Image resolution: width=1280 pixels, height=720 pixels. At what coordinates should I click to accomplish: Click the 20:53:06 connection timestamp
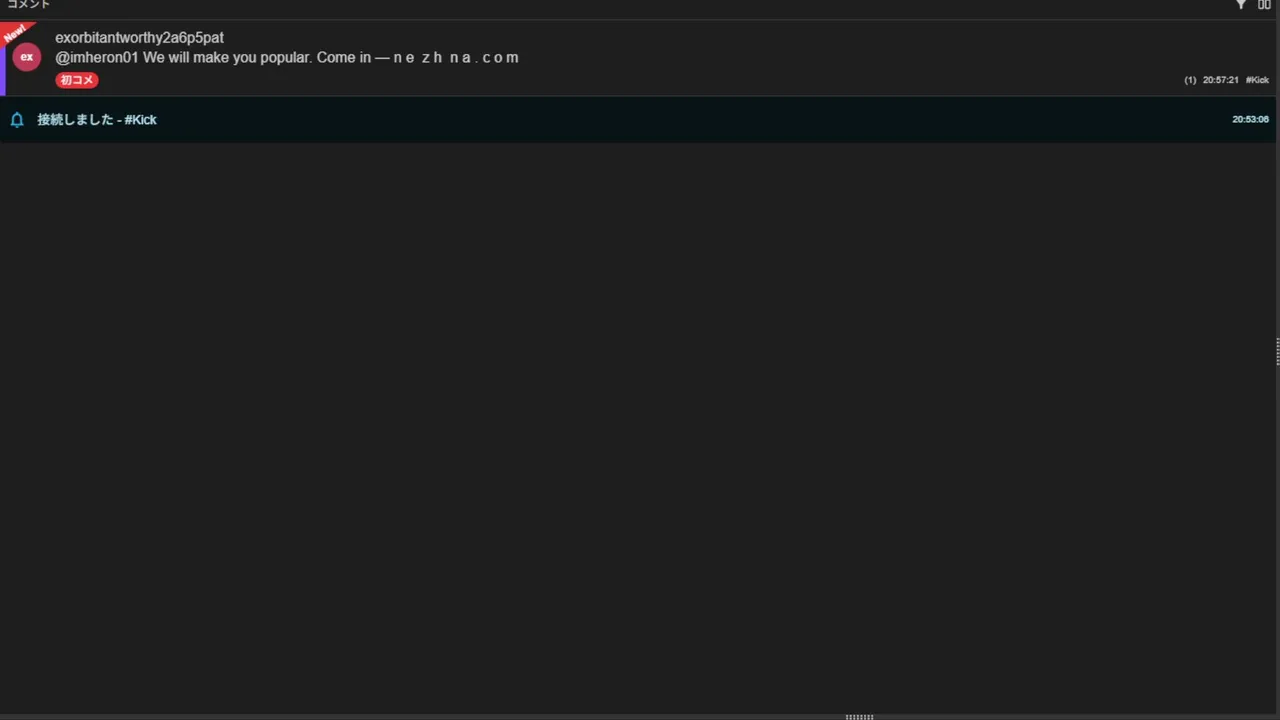click(1250, 119)
